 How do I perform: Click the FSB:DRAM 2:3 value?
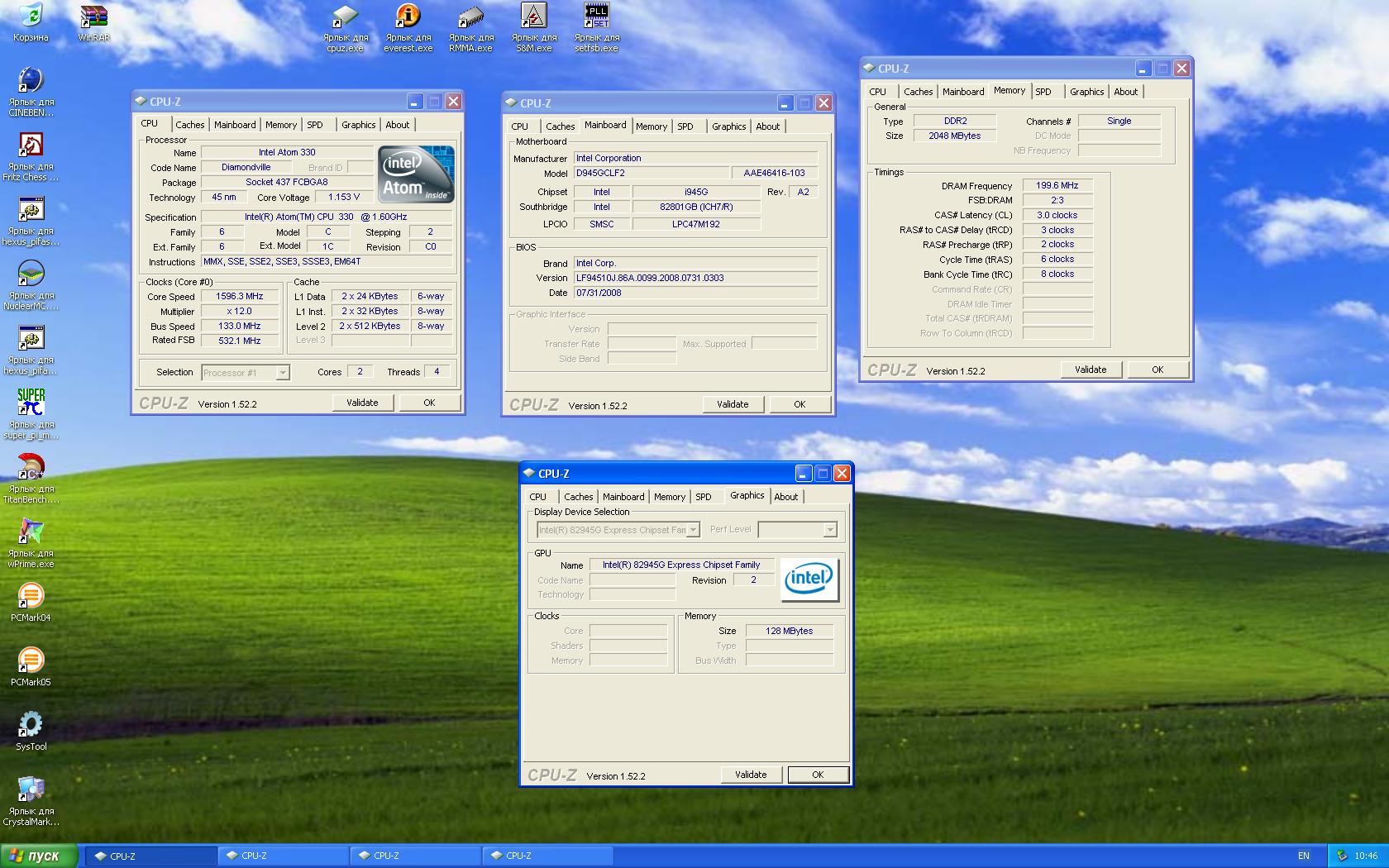1057,200
